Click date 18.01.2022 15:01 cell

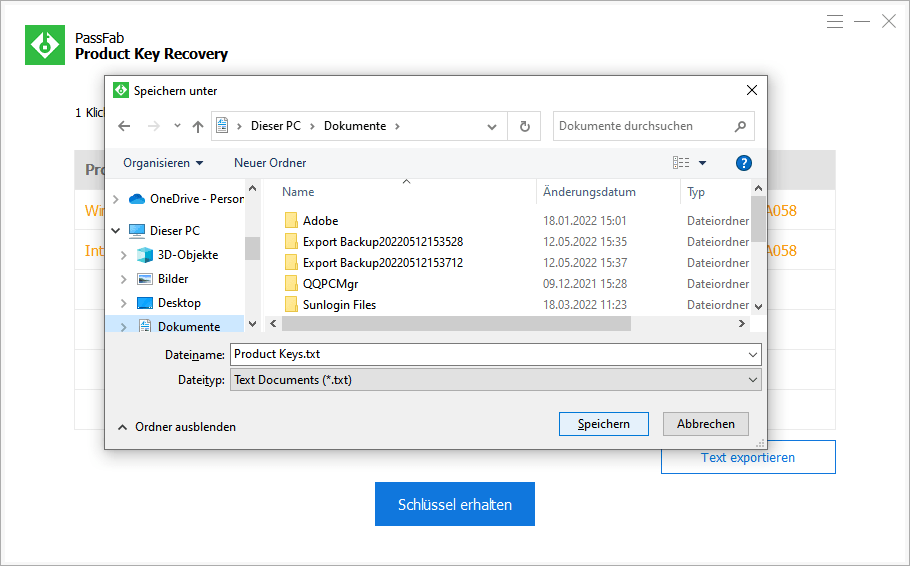[x=584, y=221]
